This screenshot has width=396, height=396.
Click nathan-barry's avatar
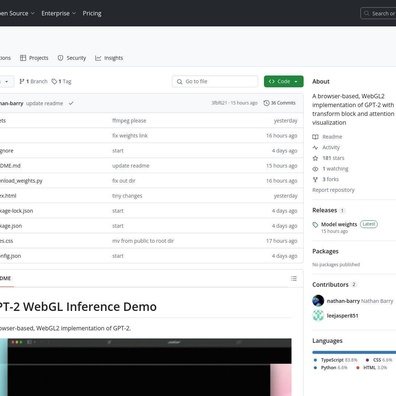pos(318,301)
